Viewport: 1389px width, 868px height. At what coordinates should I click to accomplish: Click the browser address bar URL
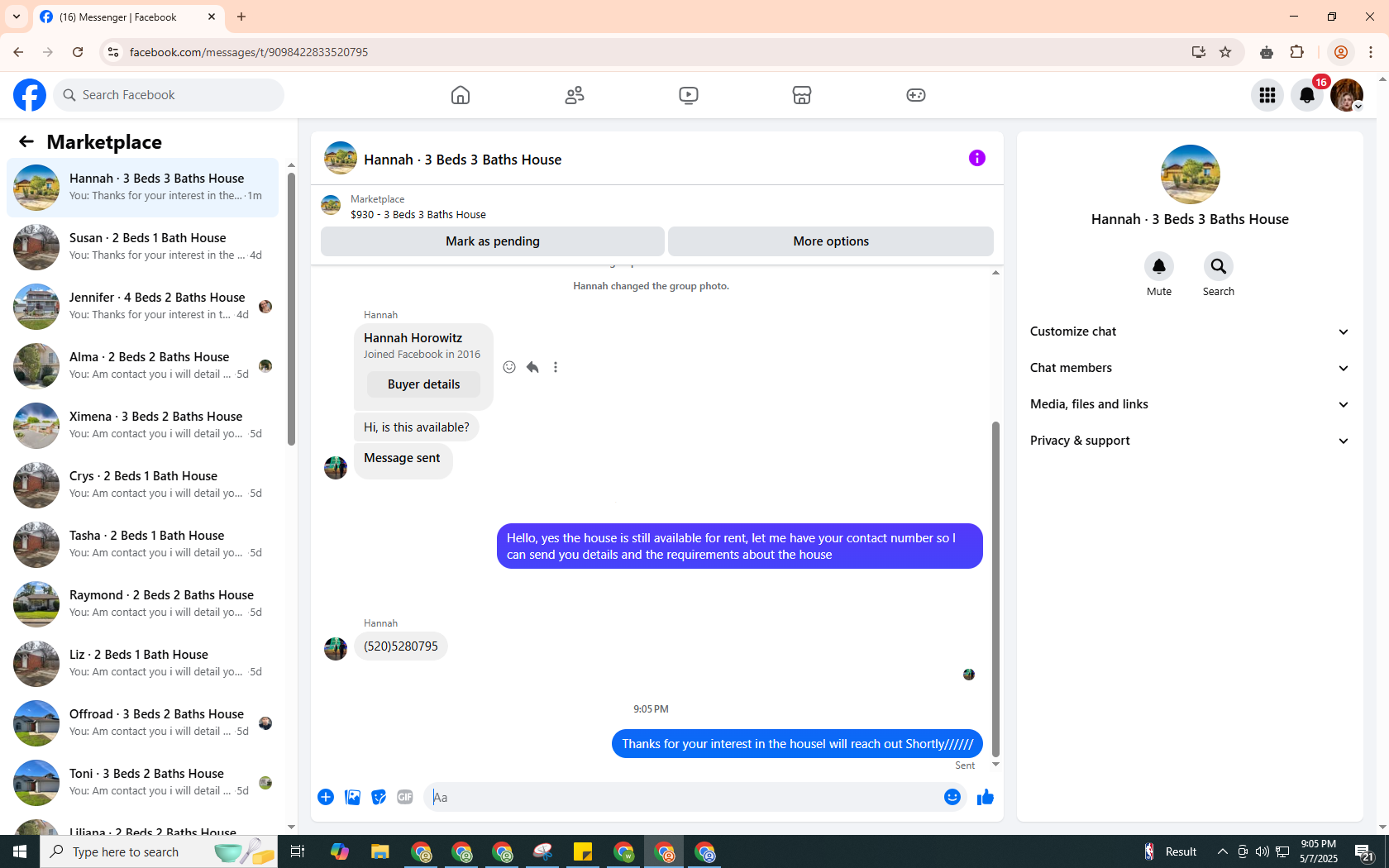pyautogui.click(x=249, y=52)
